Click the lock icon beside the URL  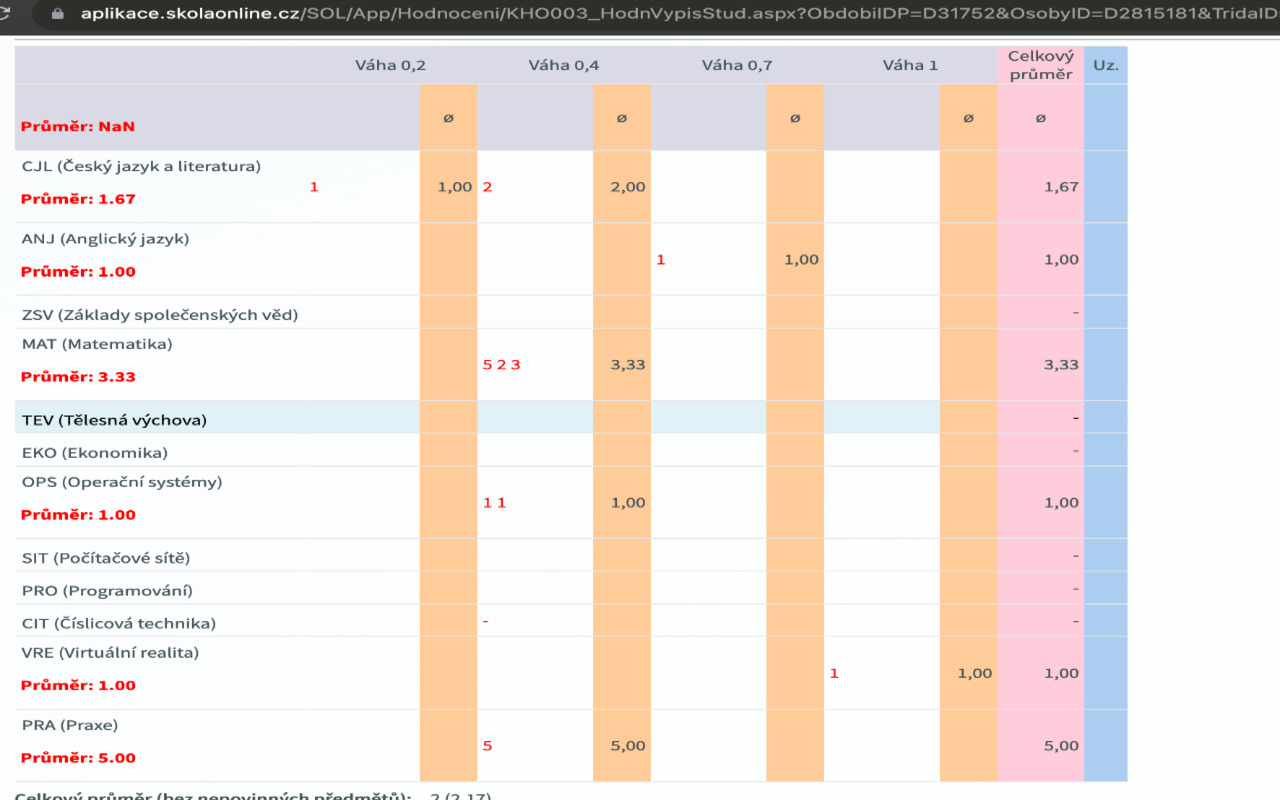tap(57, 14)
